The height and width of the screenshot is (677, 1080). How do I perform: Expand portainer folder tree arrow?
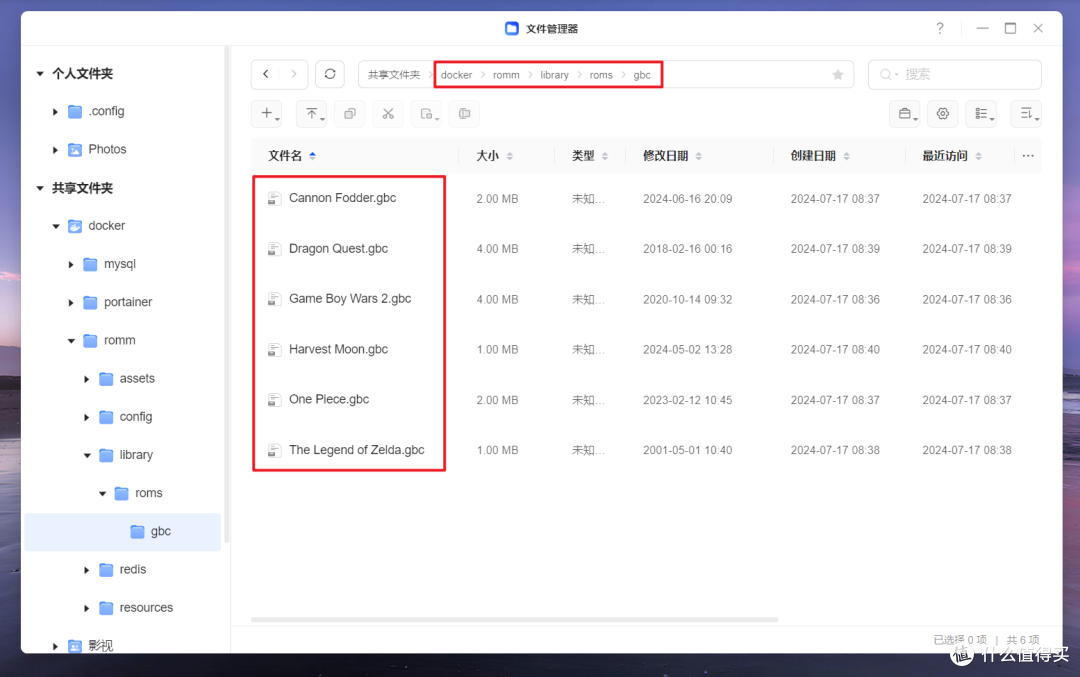71,302
